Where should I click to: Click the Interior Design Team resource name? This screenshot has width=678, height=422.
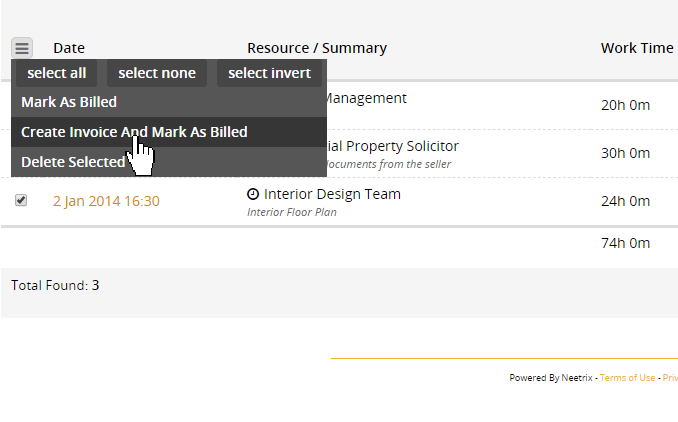click(x=332, y=194)
